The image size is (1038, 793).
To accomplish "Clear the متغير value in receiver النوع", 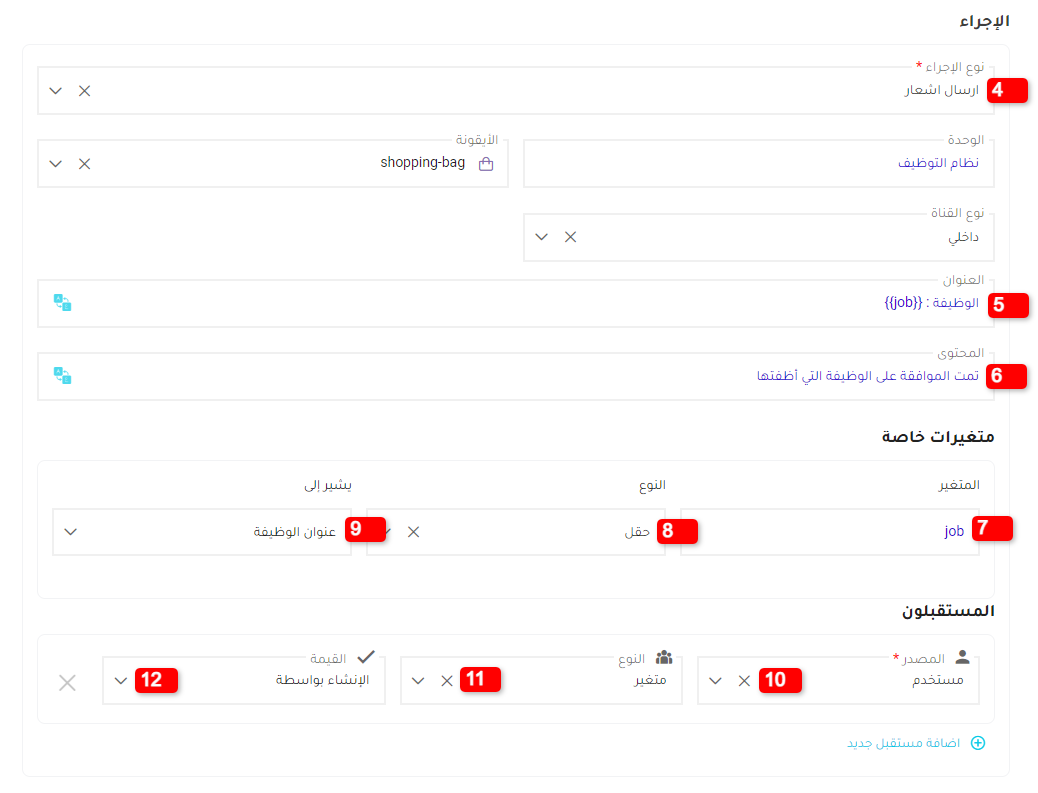I will click(x=446, y=680).
